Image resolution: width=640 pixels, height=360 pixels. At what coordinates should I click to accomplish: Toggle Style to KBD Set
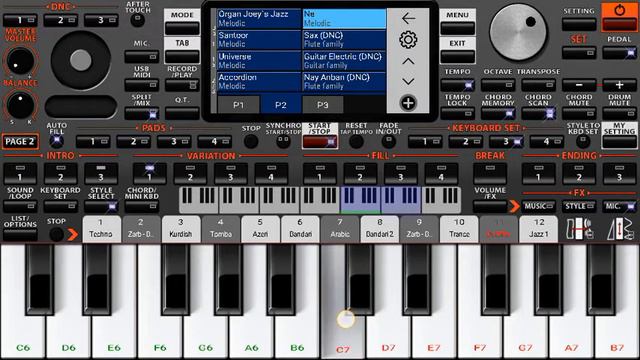(583, 142)
